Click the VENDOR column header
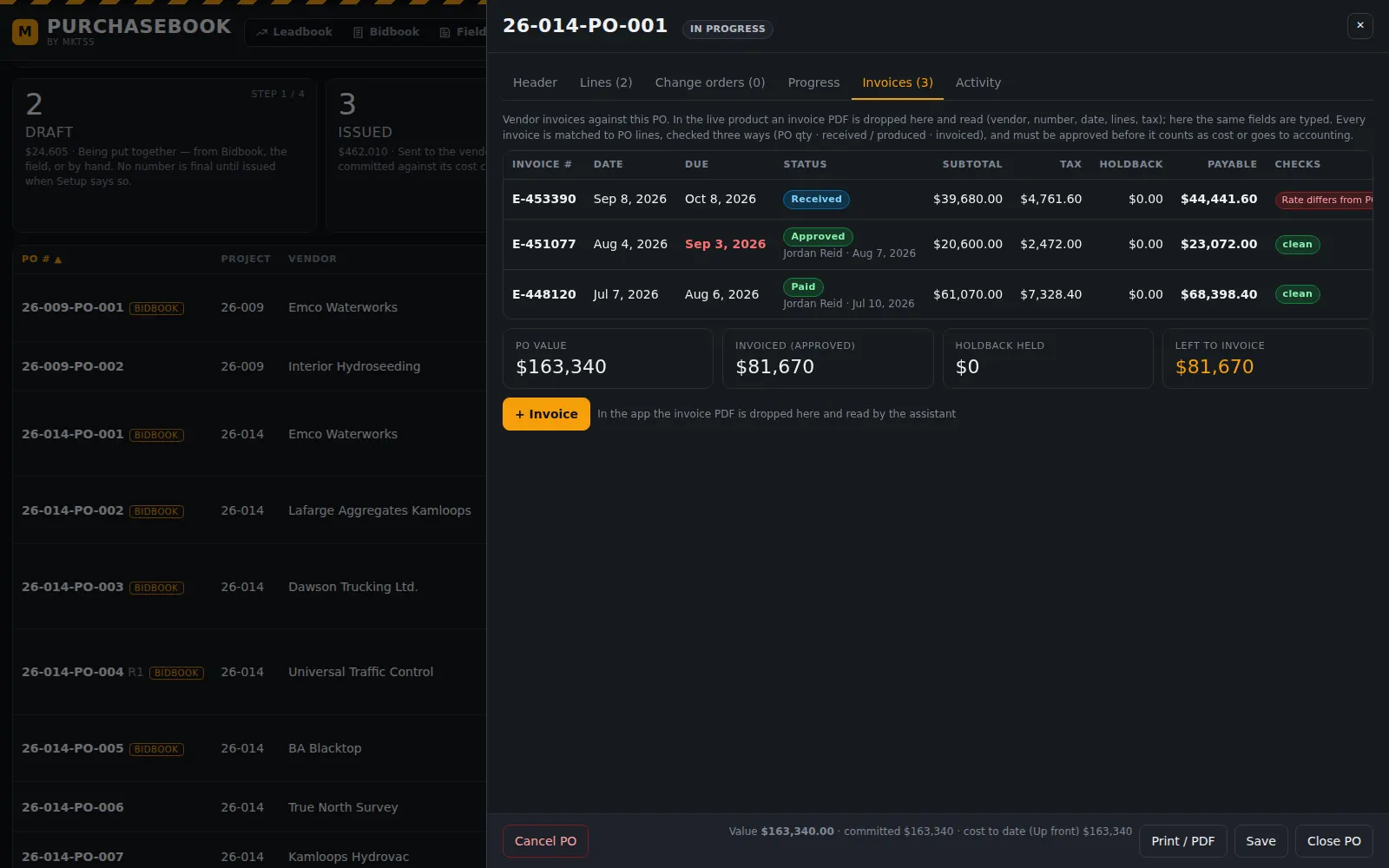This screenshot has height=868, width=1389. tap(313, 259)
